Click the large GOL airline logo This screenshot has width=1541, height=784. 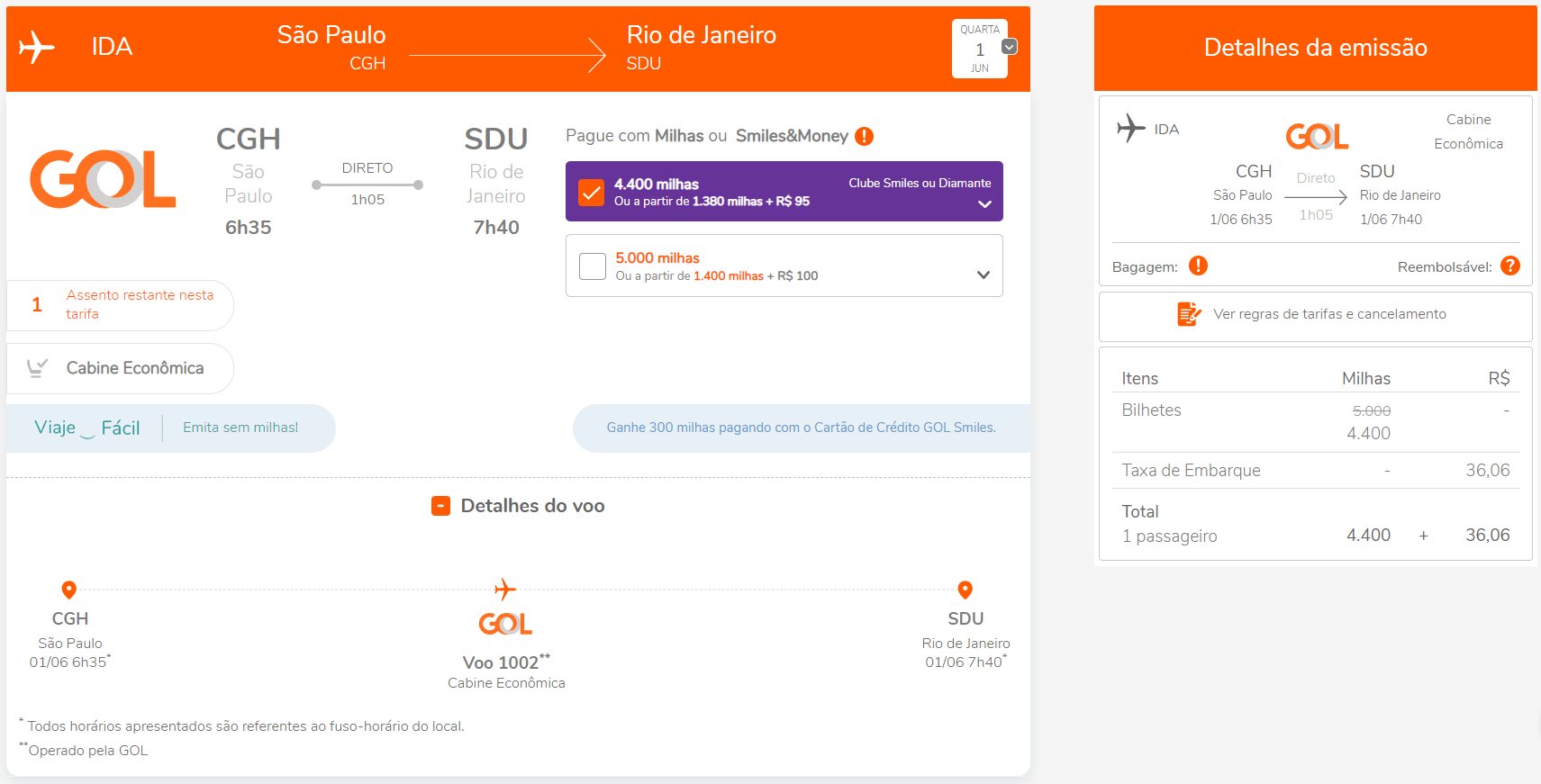(x=103, y=179)
